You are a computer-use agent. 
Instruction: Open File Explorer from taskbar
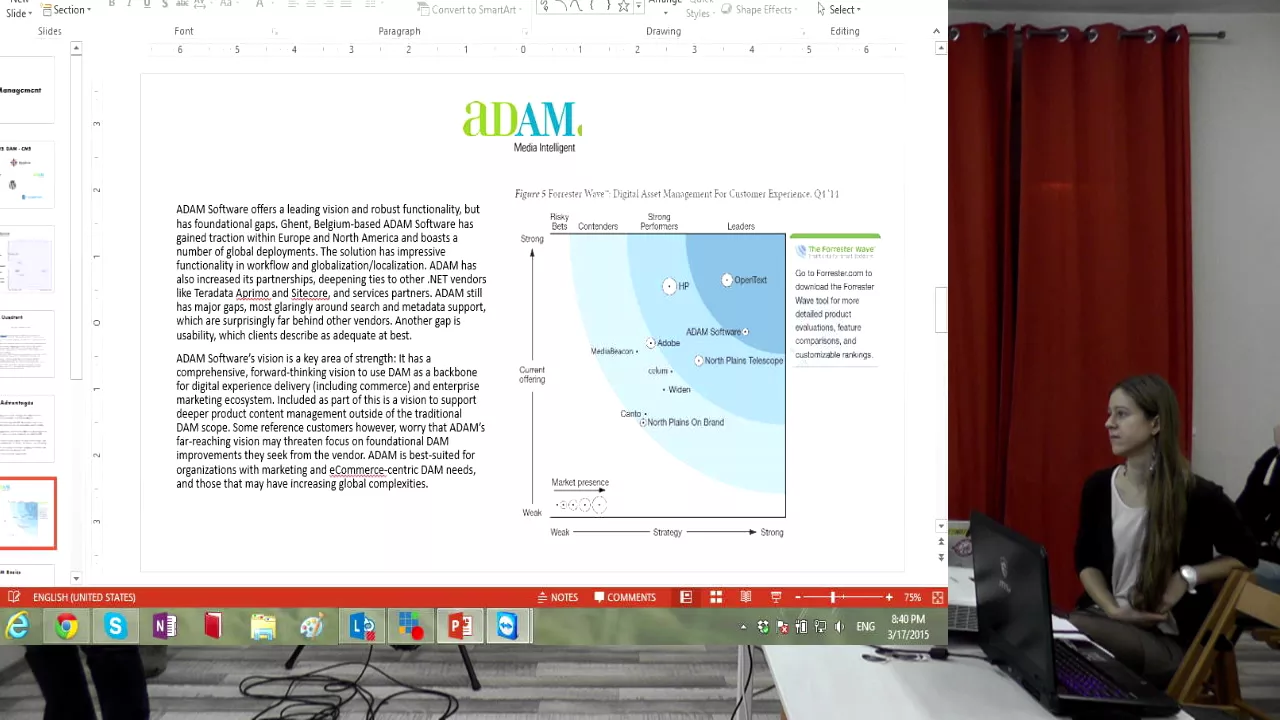click(x=263, y=627)
